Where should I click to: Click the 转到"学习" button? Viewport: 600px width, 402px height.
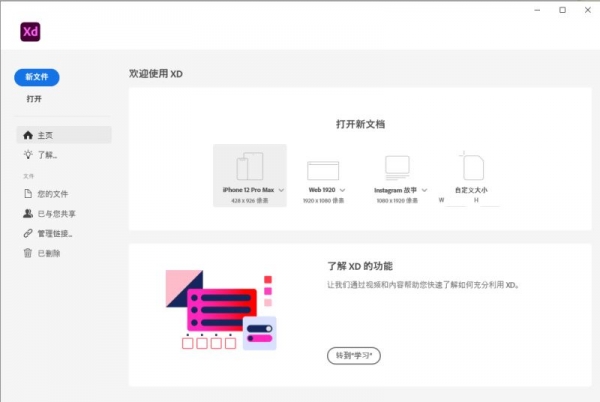pos(354,356)
